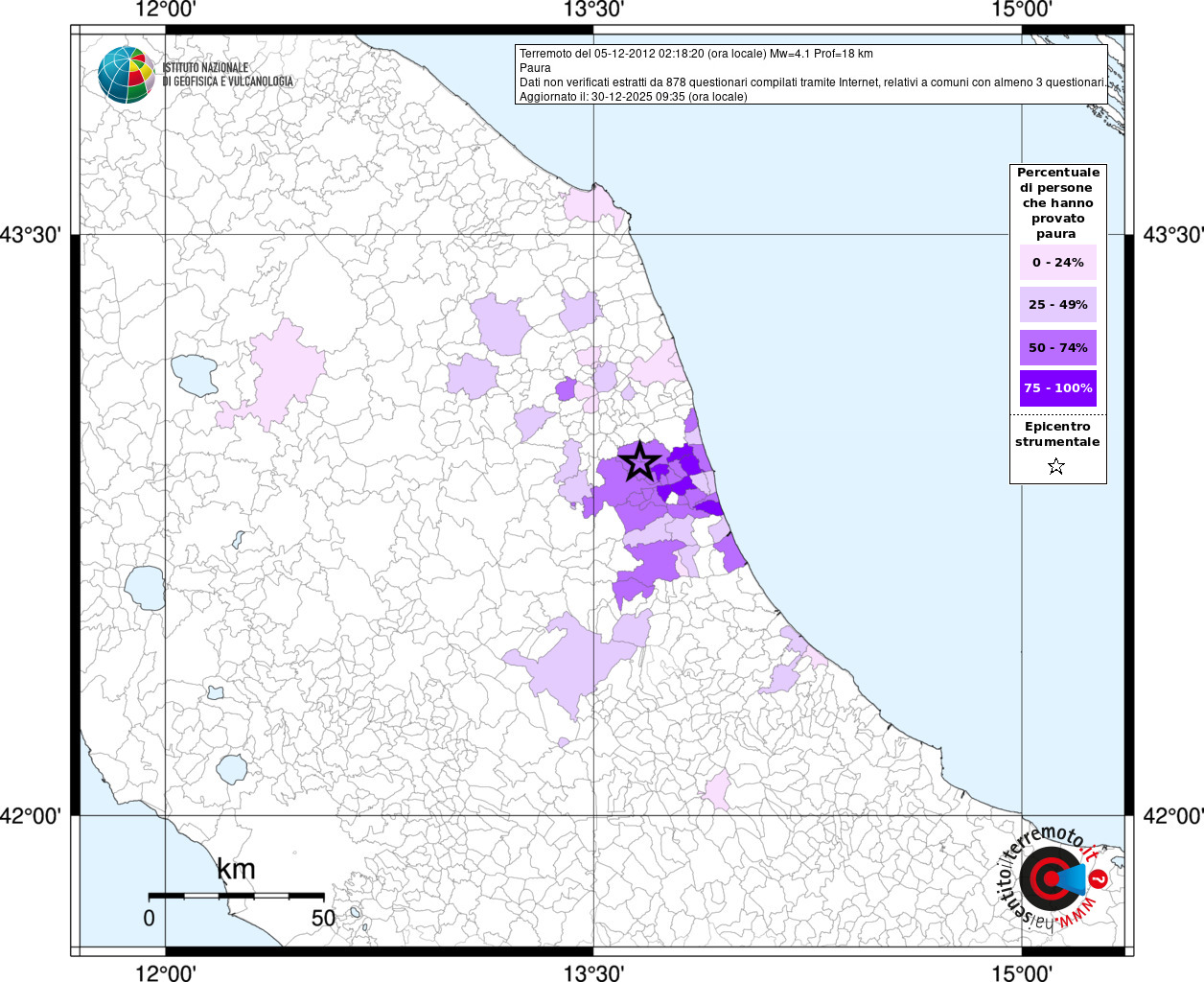Click the 'Aggiornato il: 30-12-2025' update line
The height and width of the screenshot is (982, 1204).
point(633,97)
